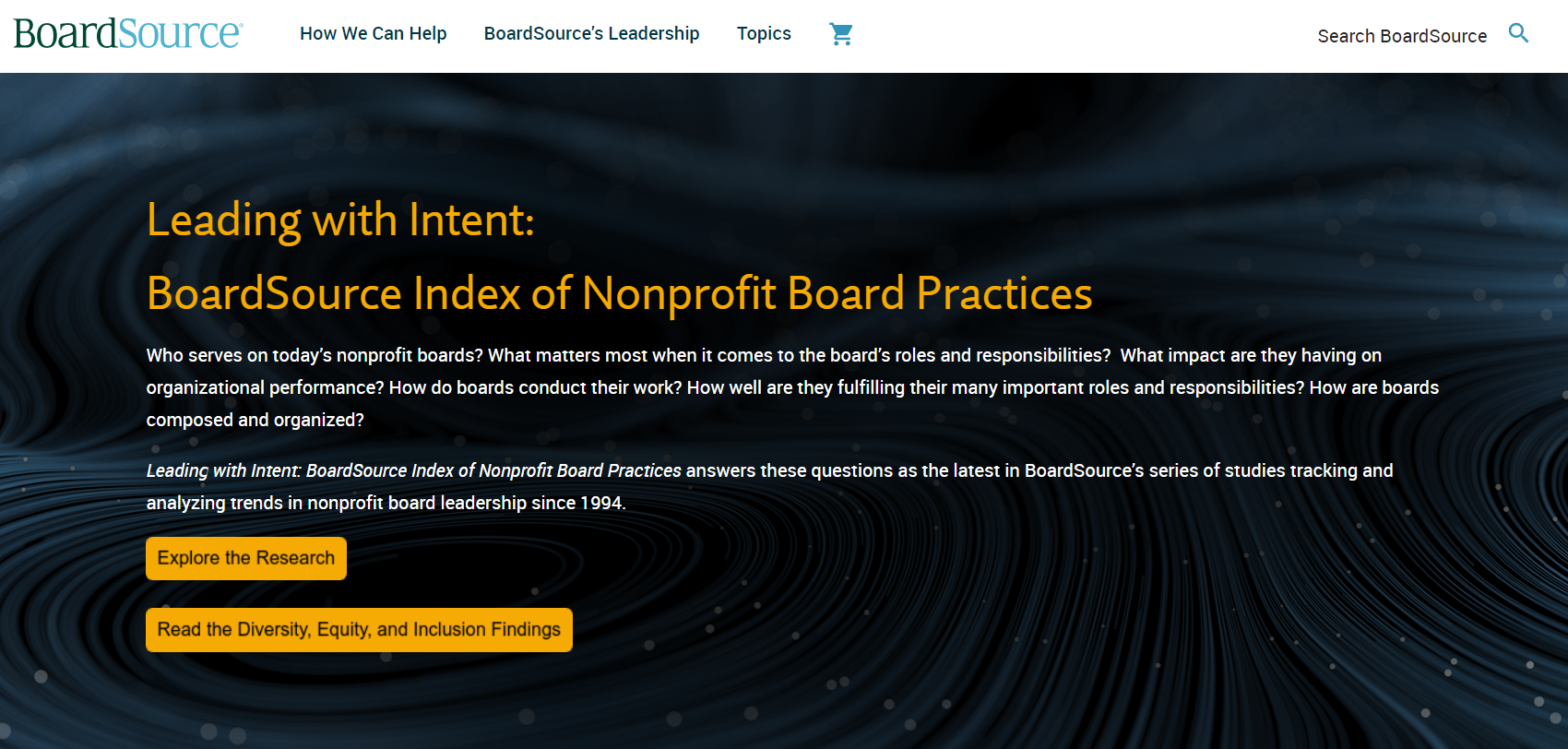Open the shopping cart icon
Image resolution: width=1568 pixels, height=749 pixels.
(x=840, y=34)
